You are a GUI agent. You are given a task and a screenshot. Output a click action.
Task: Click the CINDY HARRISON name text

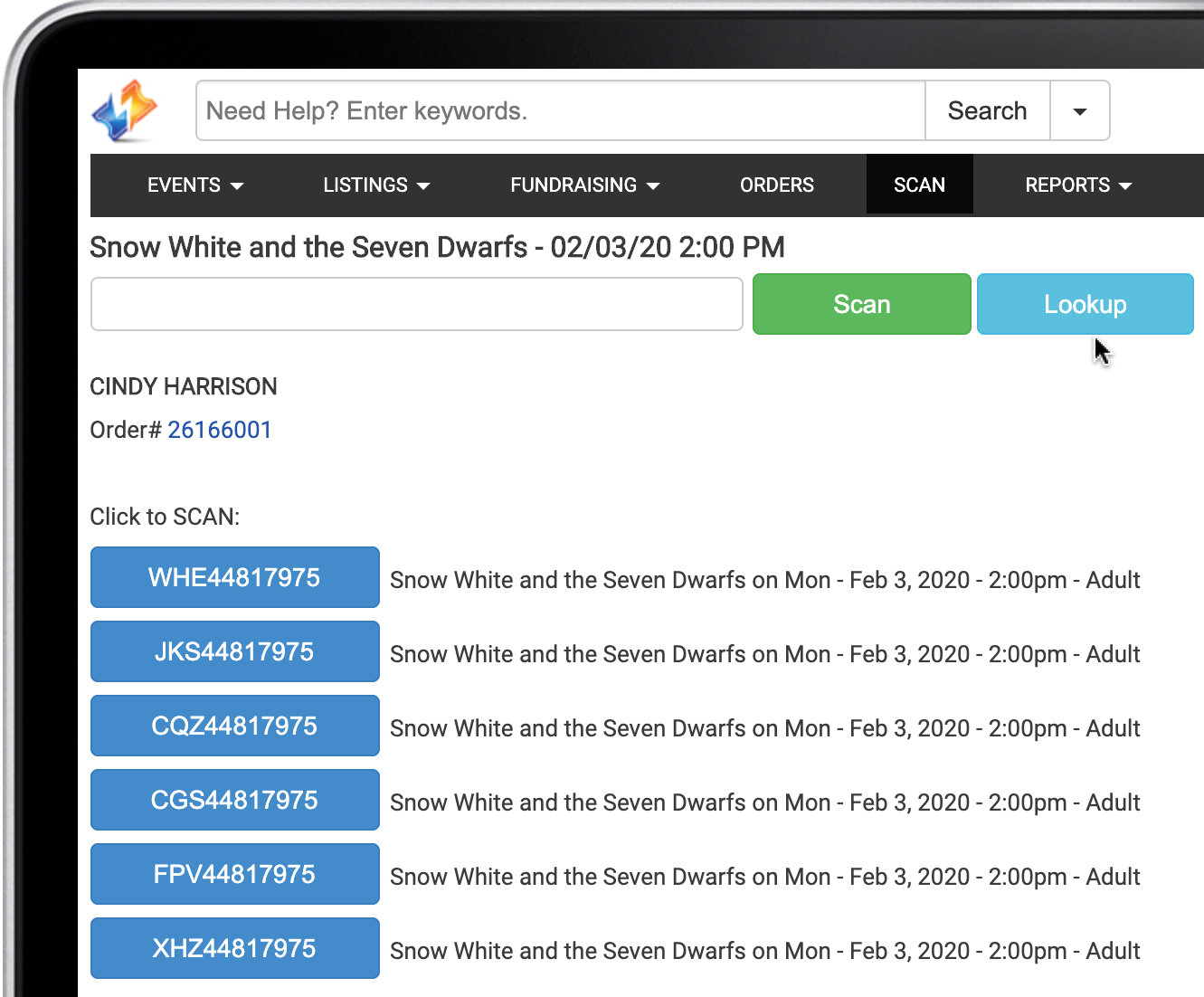184,386
